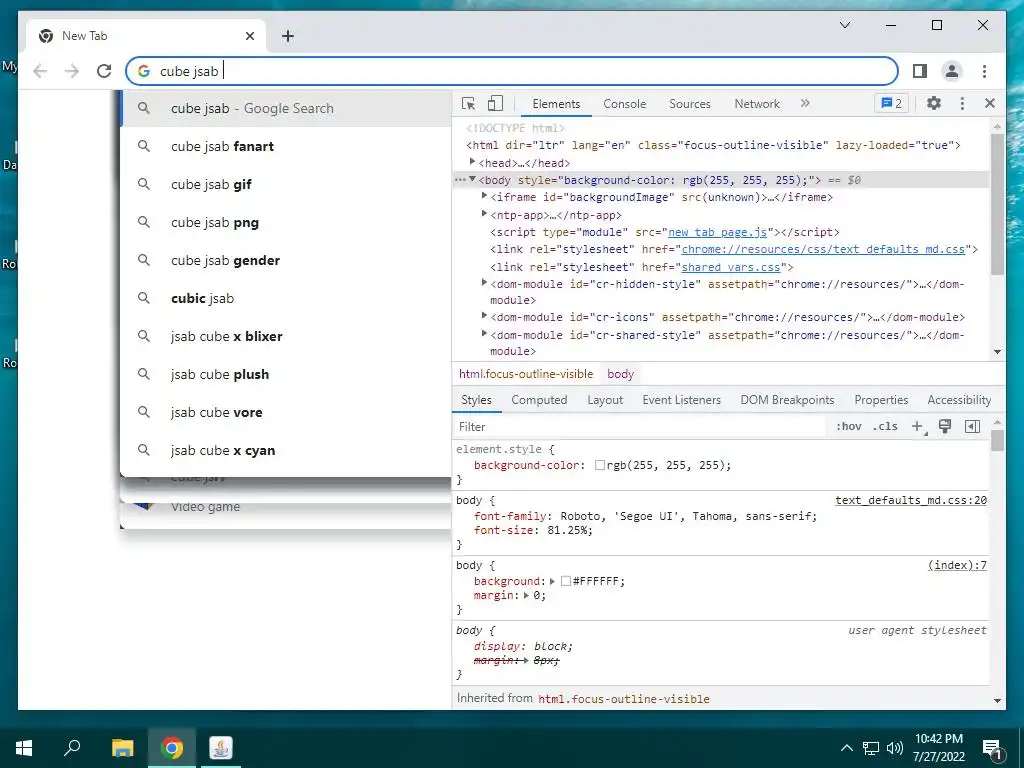Go forward with the browser forward arrow
The height and width of the screenshot is (768, 1024).
pyautogui.click(x=72, y=71)
